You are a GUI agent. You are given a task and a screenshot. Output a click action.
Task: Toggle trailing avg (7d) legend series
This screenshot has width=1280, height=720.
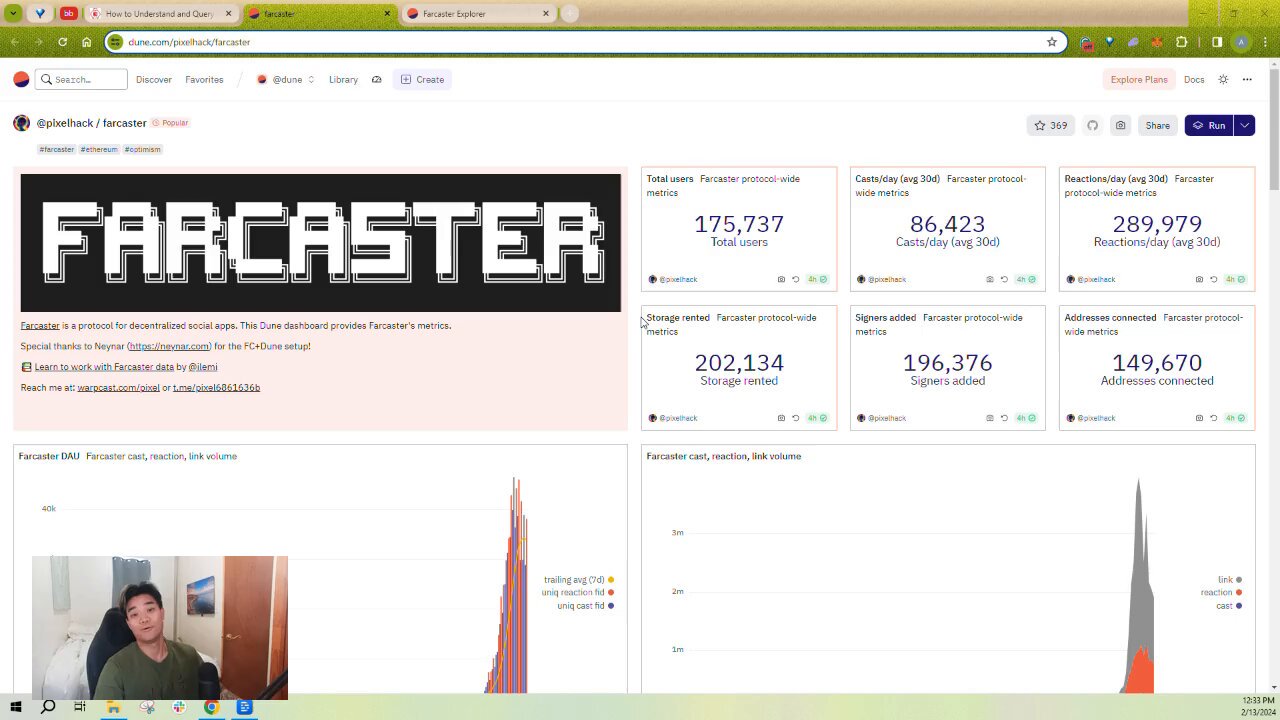tap(579, 580)
